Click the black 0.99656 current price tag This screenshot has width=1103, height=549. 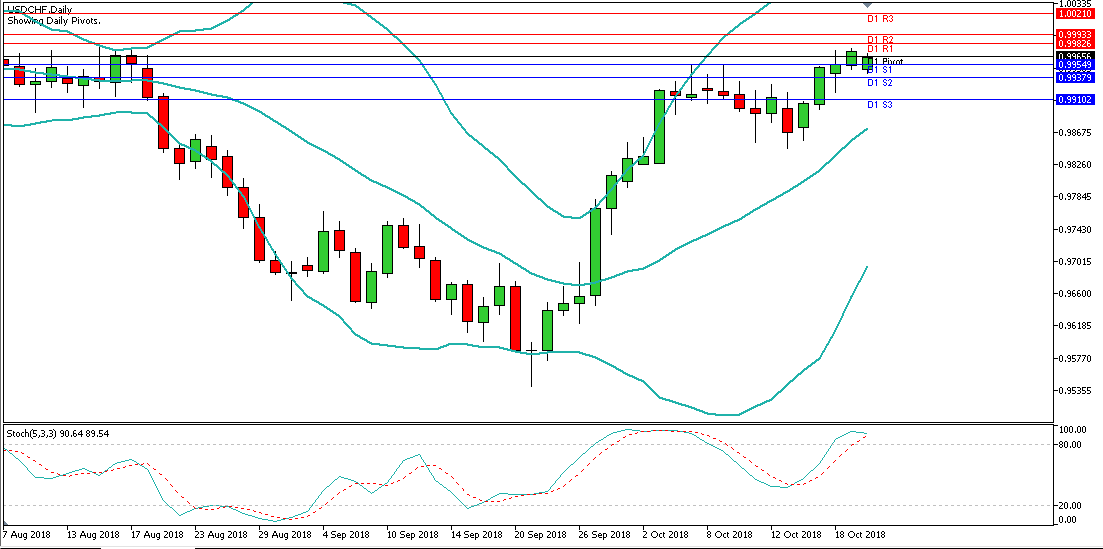pyautogui.click(x=1077, y=57)
